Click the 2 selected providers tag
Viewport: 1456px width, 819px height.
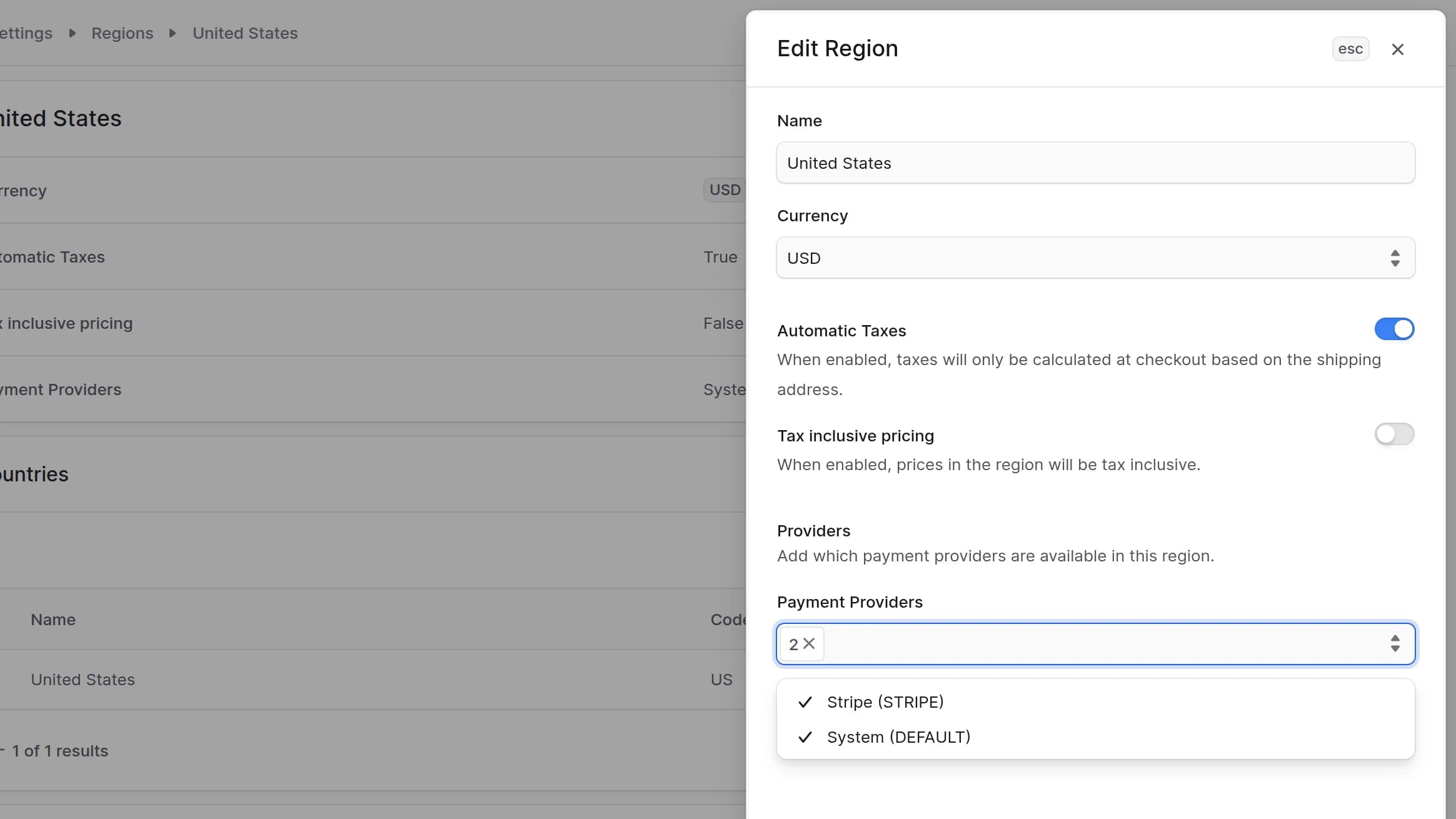tap(793, 644)
